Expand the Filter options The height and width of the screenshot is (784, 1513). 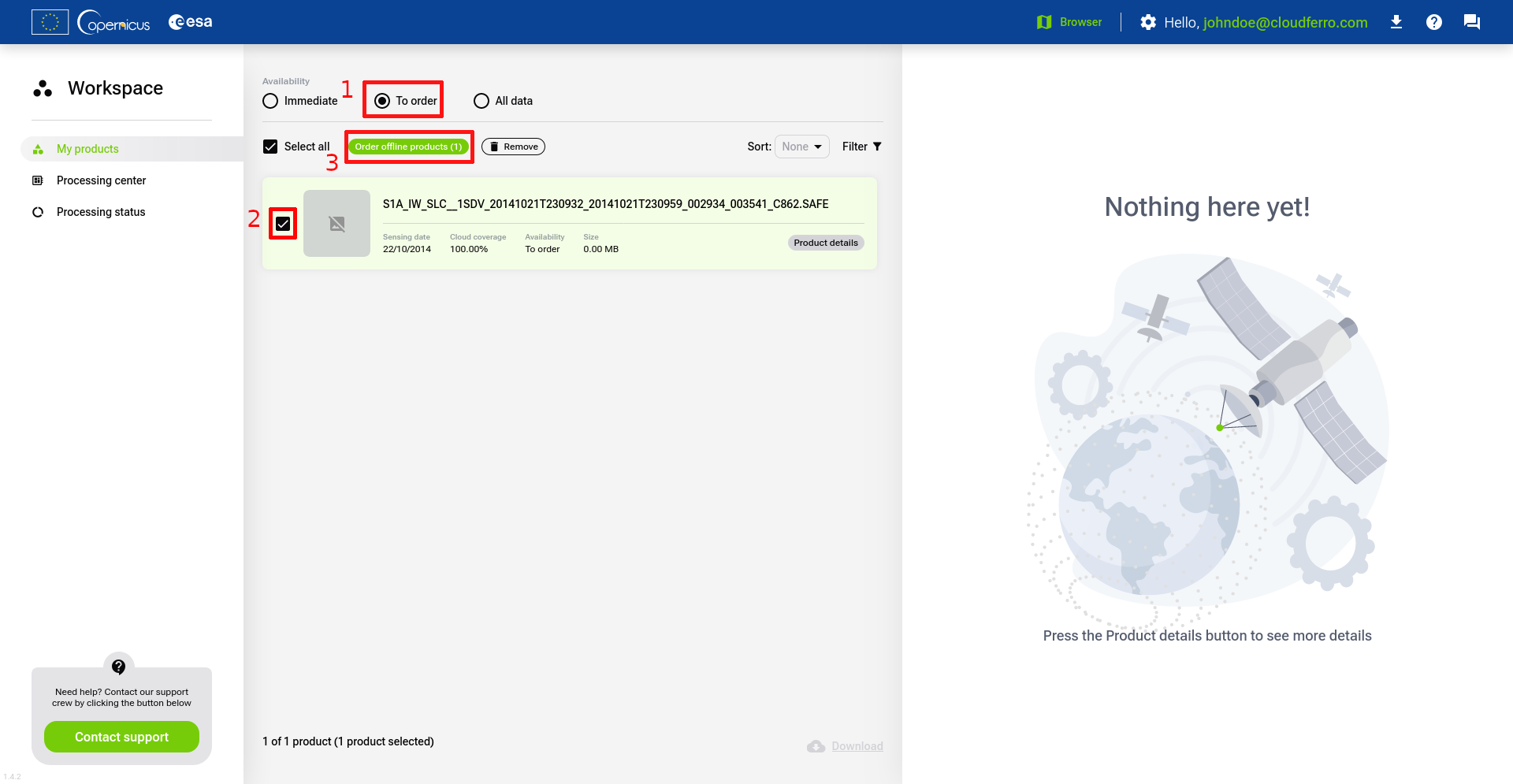pyautogui.click(x=861, y=147)
